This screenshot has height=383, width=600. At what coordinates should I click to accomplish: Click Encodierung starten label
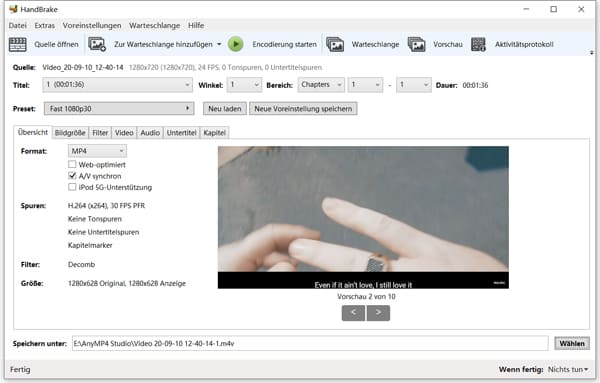[284, 44]
